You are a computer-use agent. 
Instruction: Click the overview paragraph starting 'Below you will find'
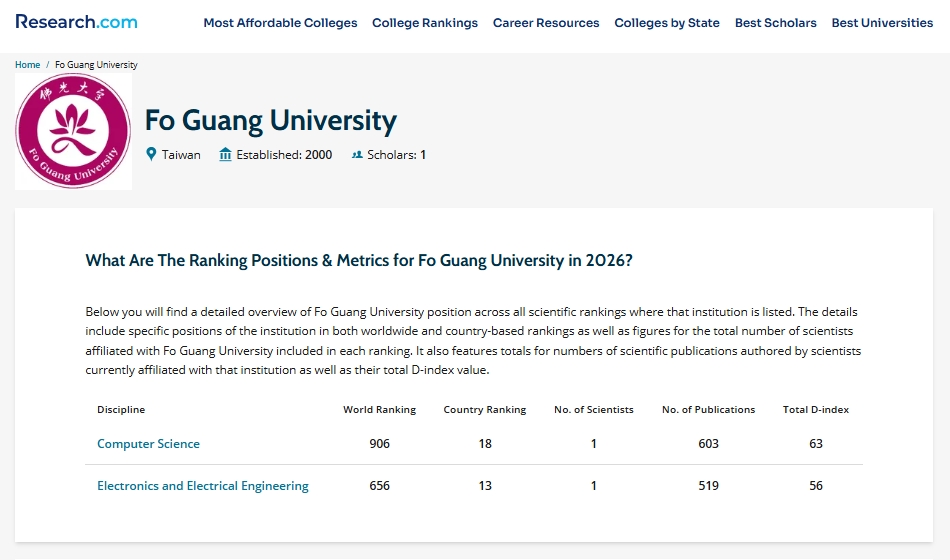click(x=473, y=341)
